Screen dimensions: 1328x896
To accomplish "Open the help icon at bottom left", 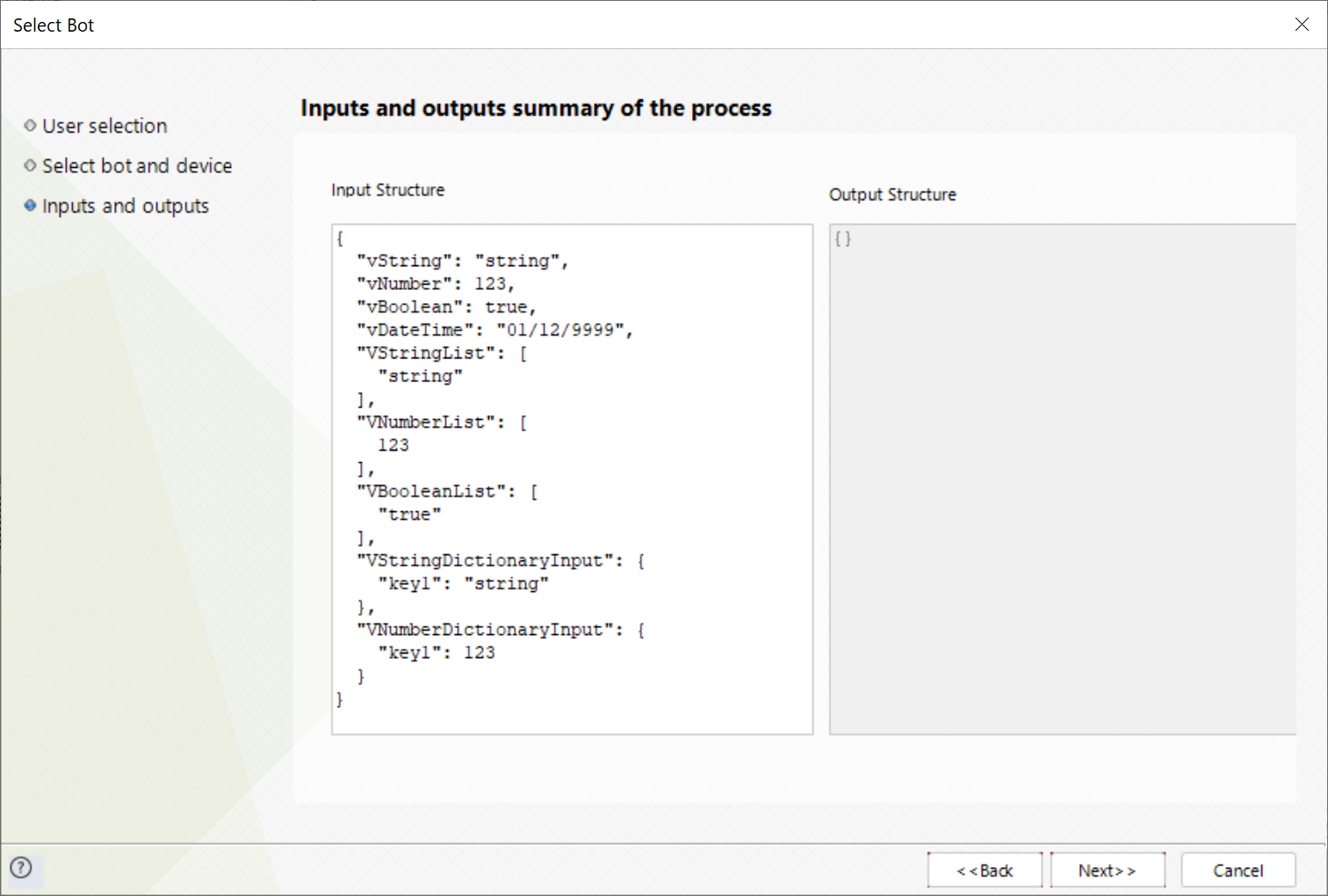I will [x=21, y=868].
